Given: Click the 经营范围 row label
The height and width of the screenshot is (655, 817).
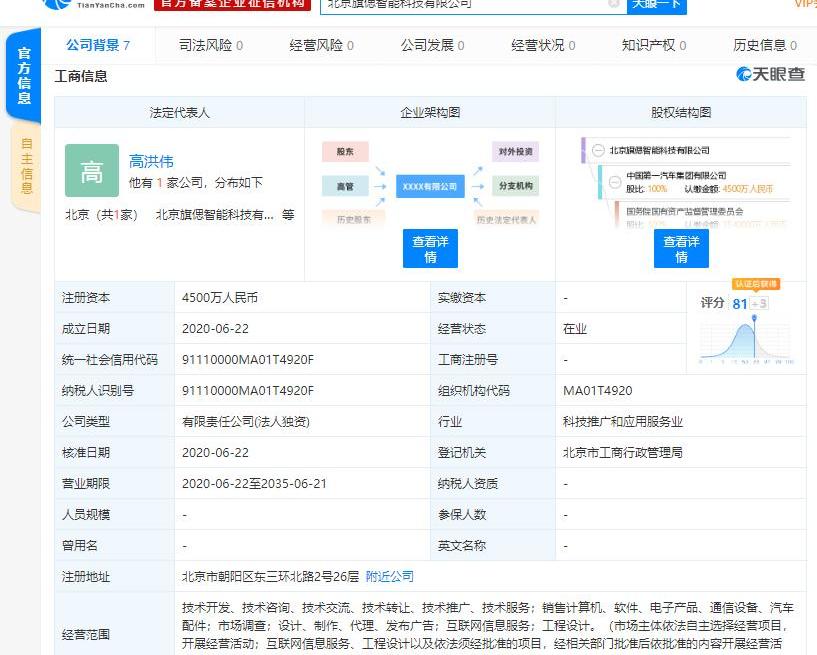Looking at the screenshot, I should [86, 635].
